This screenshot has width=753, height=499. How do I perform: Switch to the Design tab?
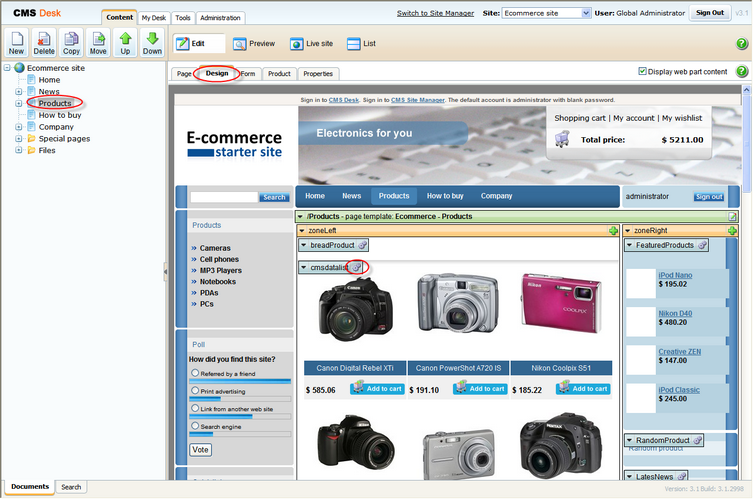217,73
